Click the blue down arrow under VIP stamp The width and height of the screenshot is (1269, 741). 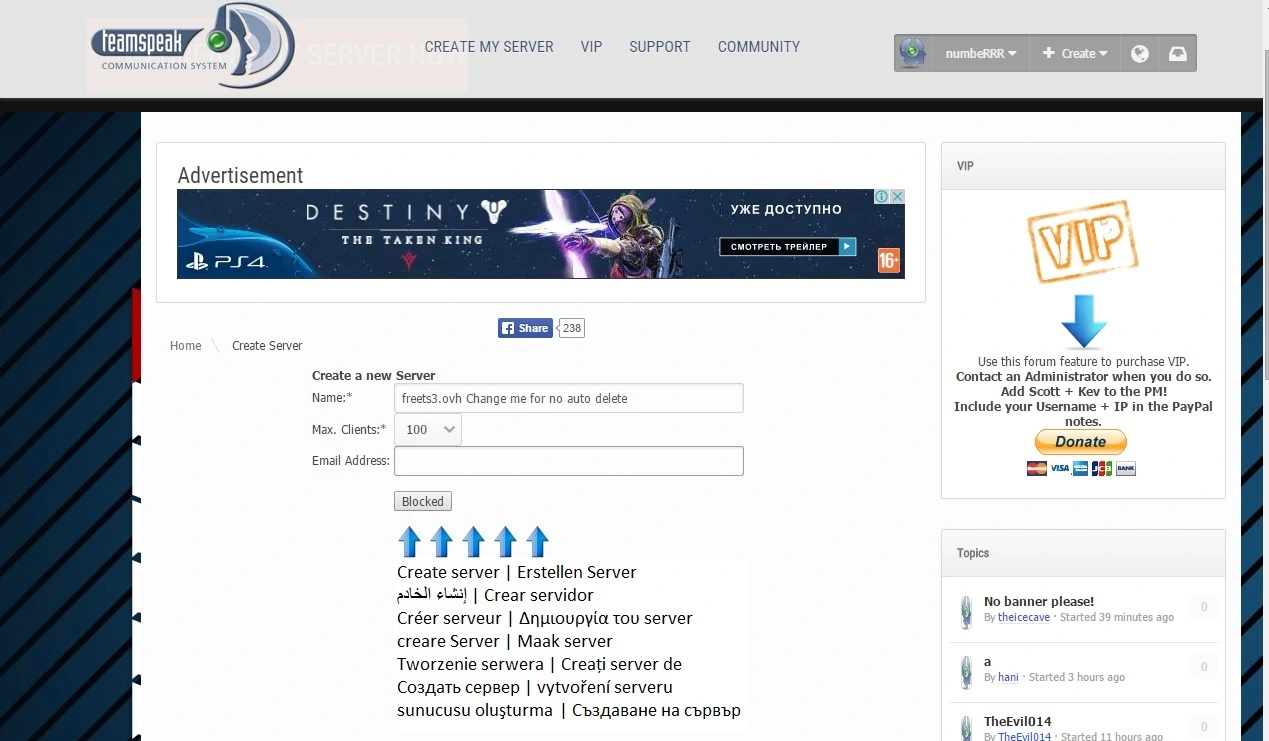(x=1084, y=321)
